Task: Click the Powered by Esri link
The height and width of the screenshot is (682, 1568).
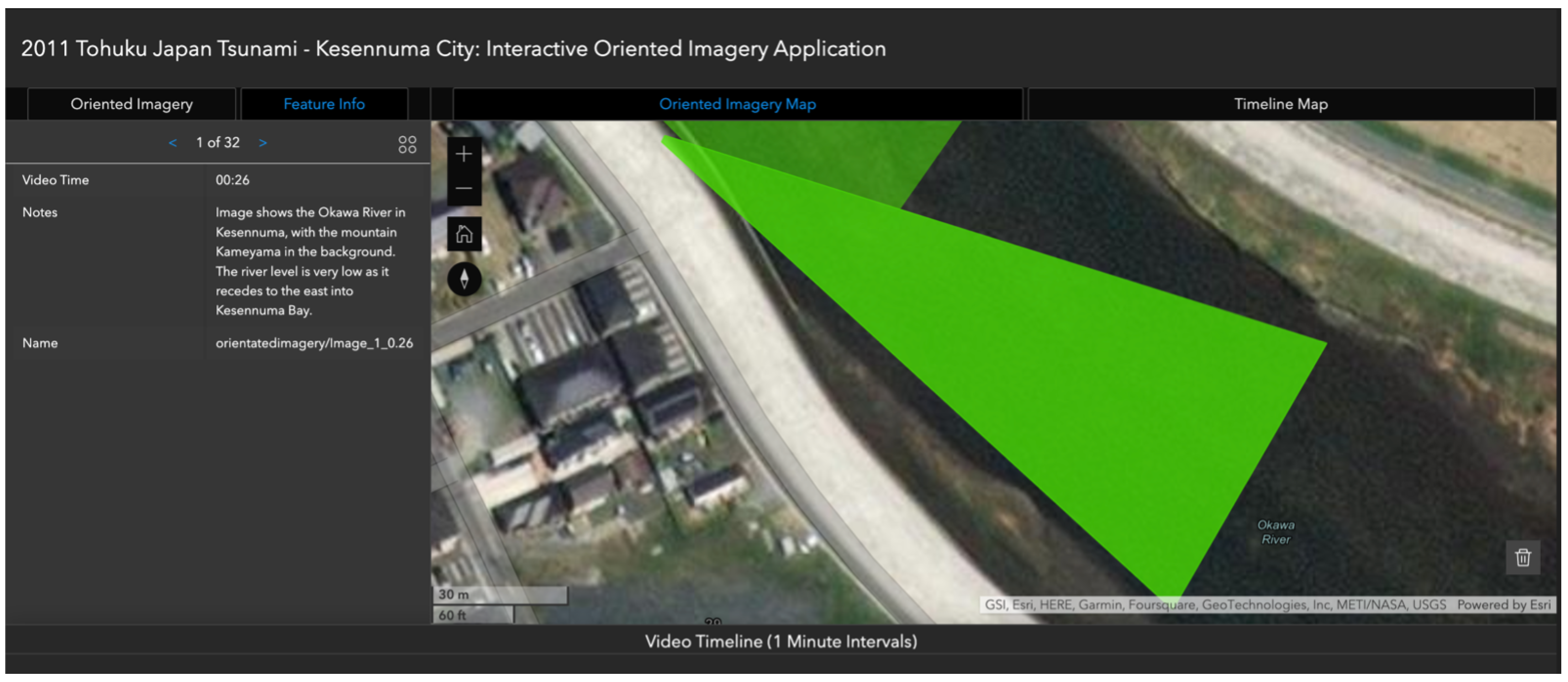Action: (x=1504, y=604)
